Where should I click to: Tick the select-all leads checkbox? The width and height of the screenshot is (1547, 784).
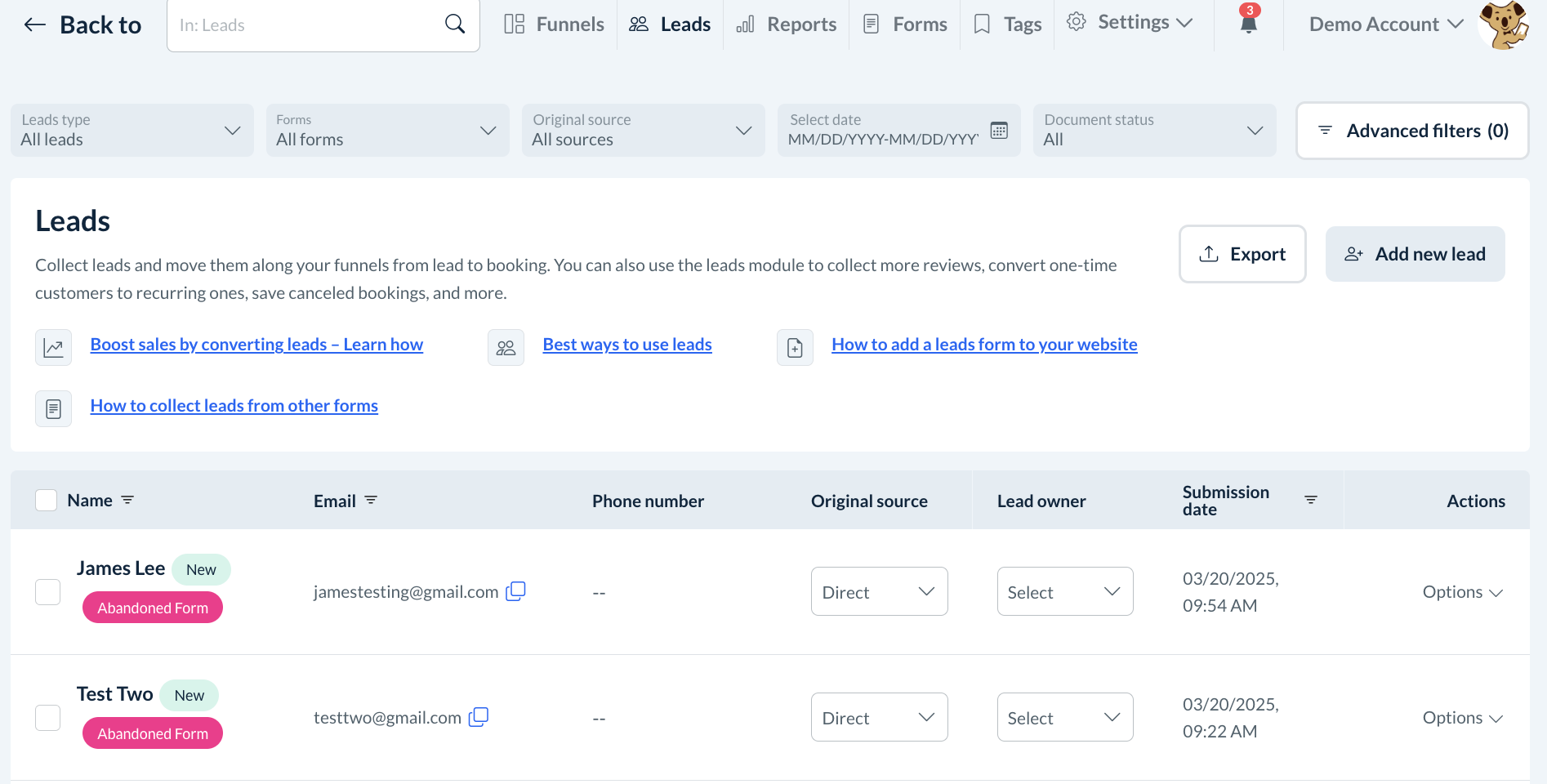click(47, 500)
